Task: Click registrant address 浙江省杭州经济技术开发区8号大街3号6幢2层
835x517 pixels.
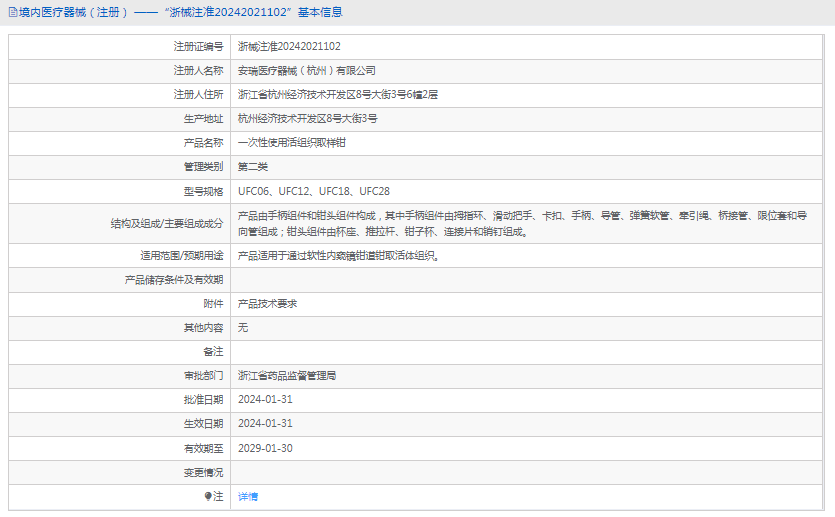Action: [338, 95]
